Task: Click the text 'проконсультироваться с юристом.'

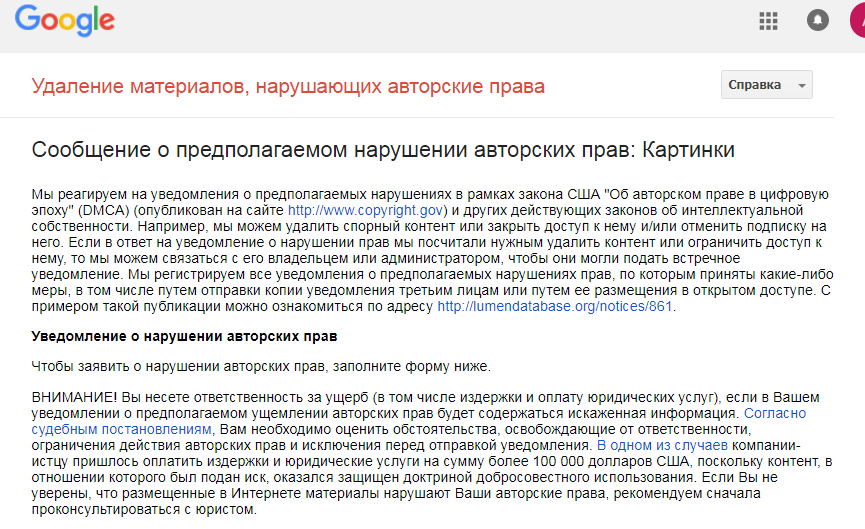Action: tap(144, 509)
